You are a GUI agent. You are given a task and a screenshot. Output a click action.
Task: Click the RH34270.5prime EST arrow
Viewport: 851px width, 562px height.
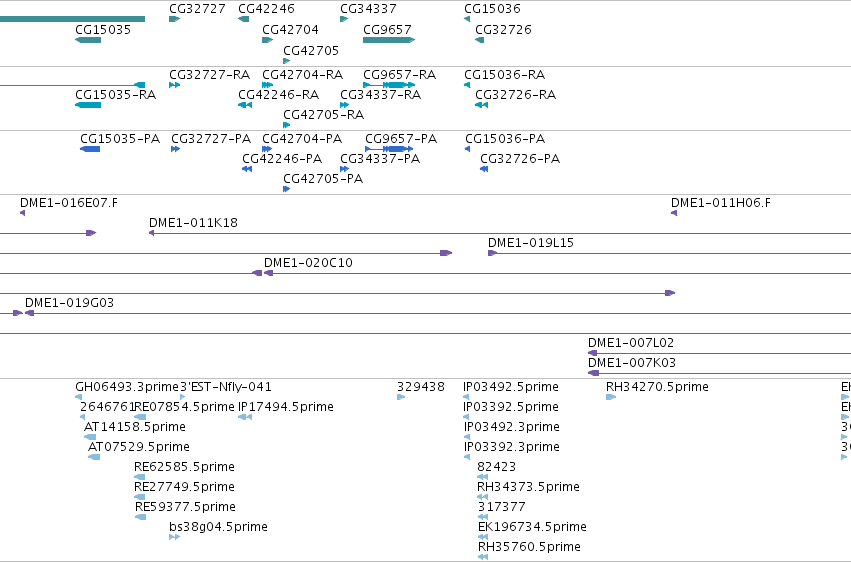click(x=611, y=397)
